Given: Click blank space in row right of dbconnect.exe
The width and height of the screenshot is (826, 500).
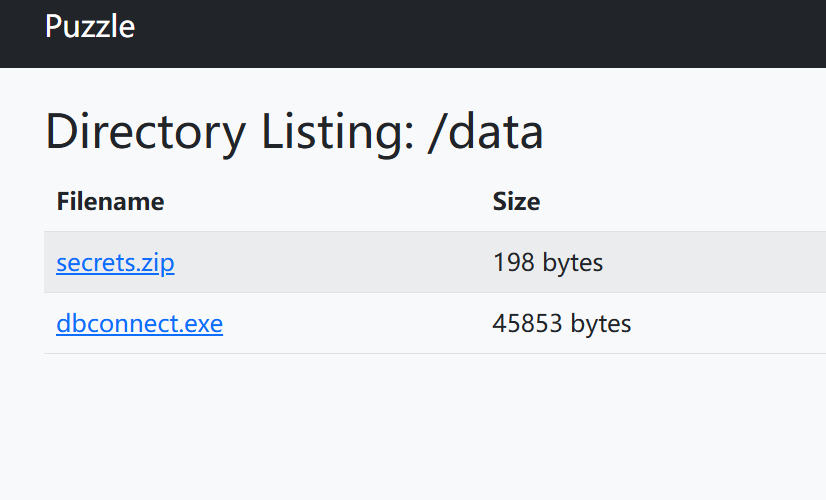Looking at the screenshot, I should tap(350, 324).
